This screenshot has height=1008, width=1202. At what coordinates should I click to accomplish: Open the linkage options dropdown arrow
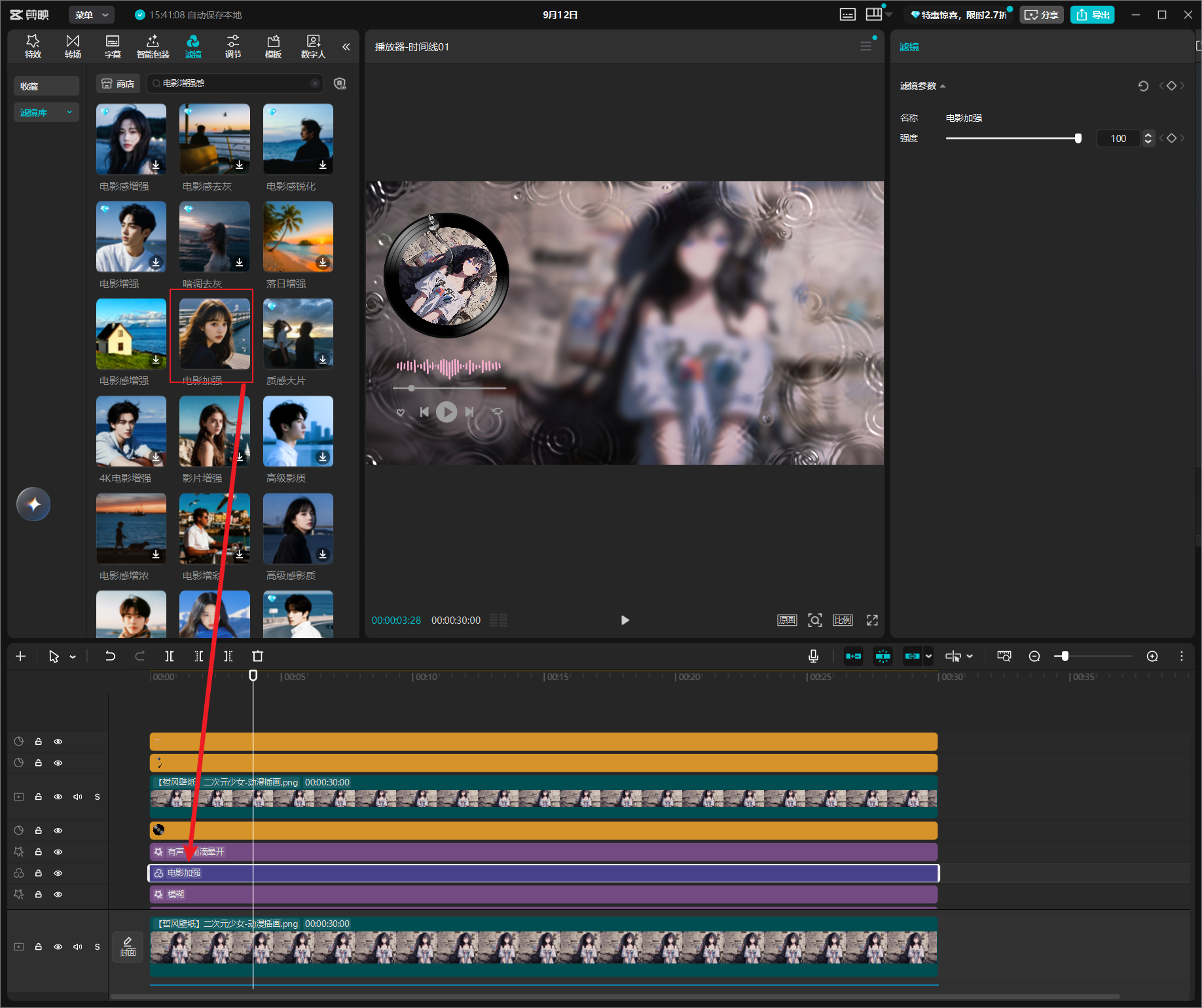[x=928, y=656]
